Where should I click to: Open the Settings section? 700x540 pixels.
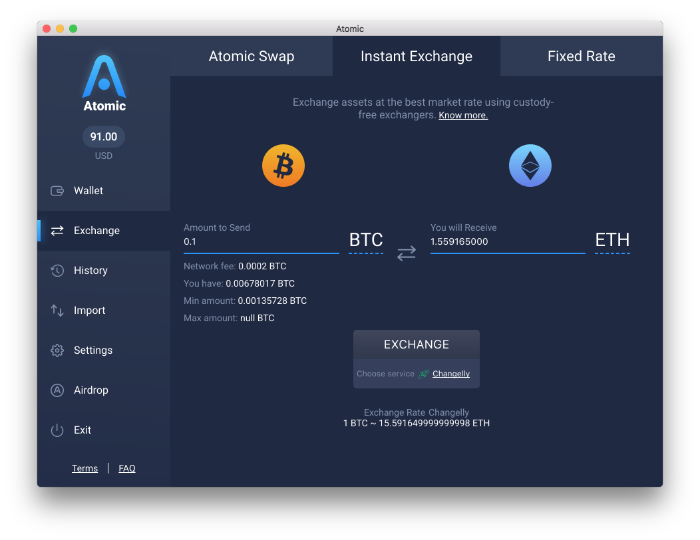tap(104, 350)
